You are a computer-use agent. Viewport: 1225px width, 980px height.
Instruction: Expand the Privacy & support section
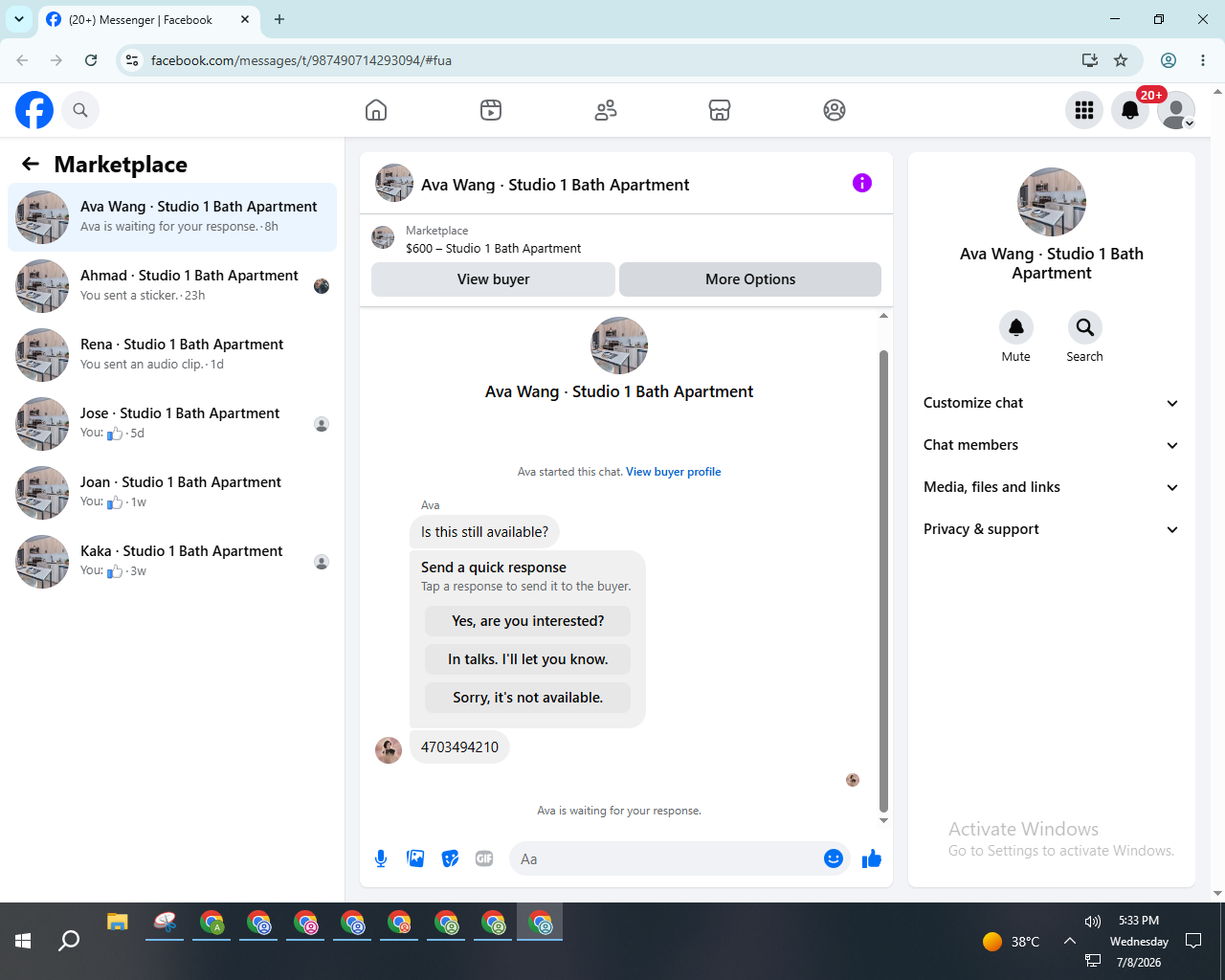tap(1052, 529)
